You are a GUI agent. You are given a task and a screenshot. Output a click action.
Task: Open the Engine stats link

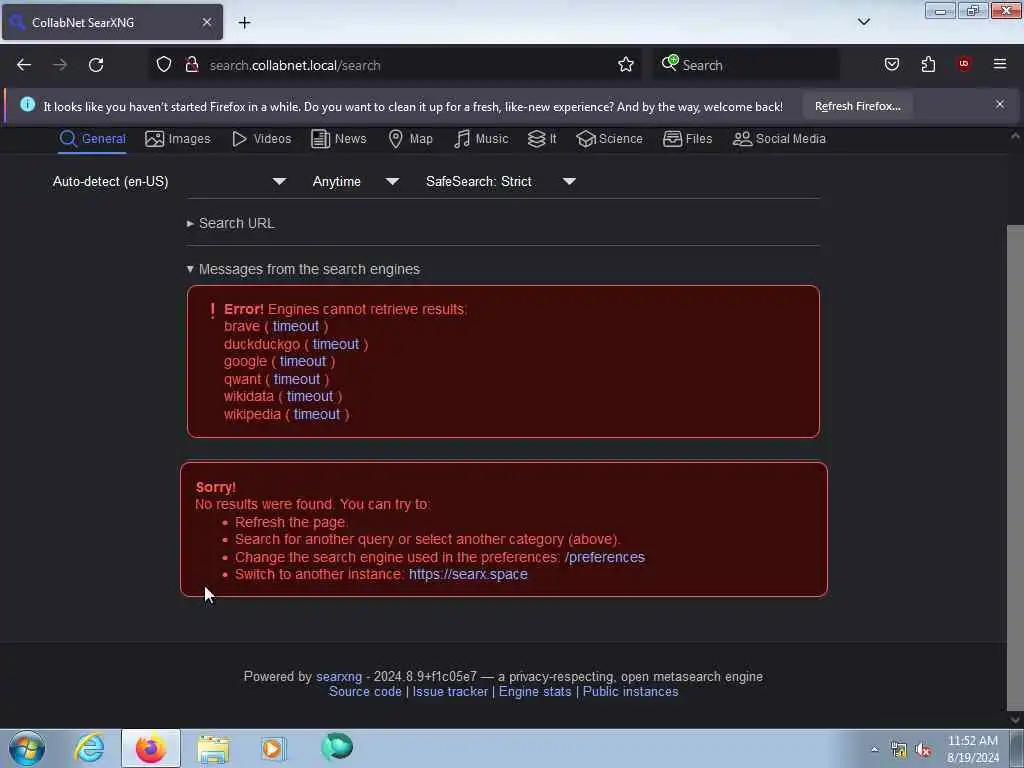pyautogui.click(x=535, y=692)
